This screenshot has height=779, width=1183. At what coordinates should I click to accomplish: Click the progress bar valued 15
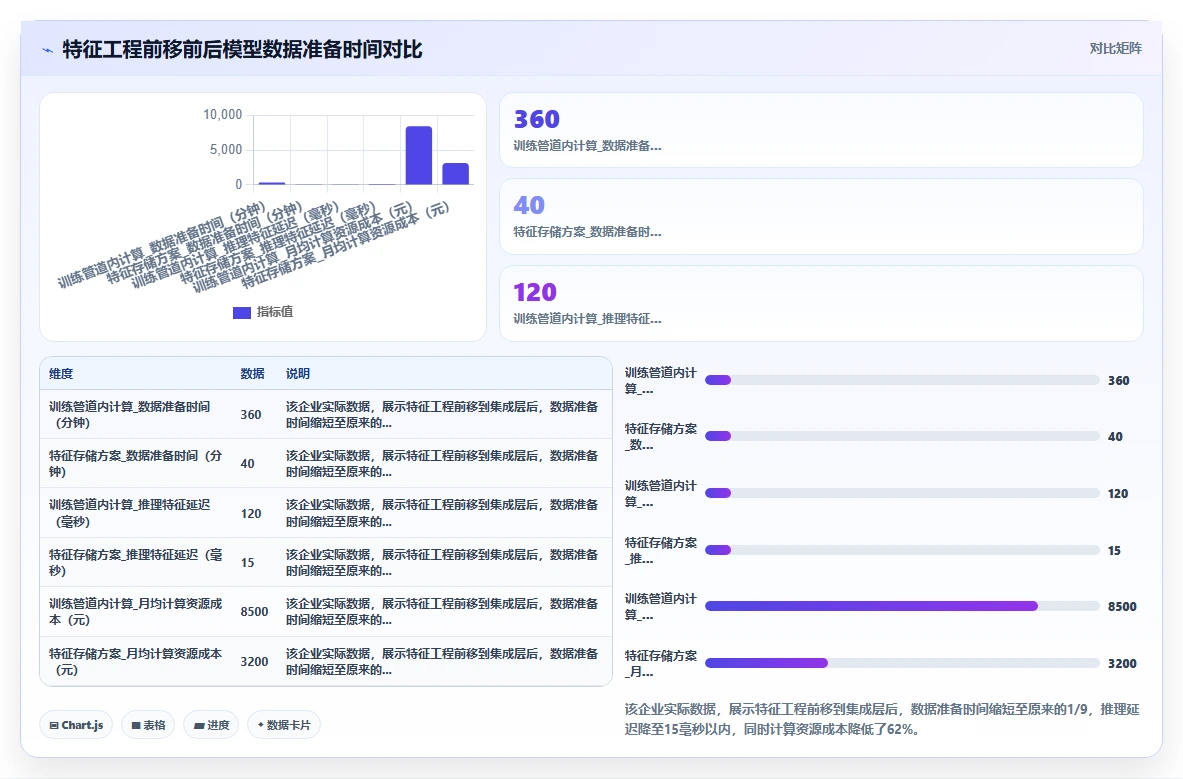pos(902,550)
